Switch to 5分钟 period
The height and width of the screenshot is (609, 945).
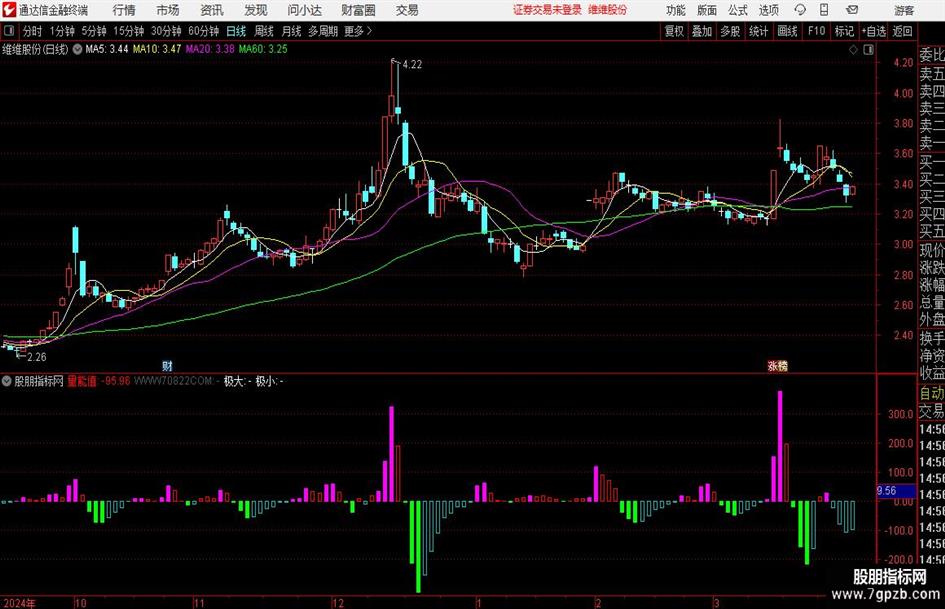(x=94, y=31)
